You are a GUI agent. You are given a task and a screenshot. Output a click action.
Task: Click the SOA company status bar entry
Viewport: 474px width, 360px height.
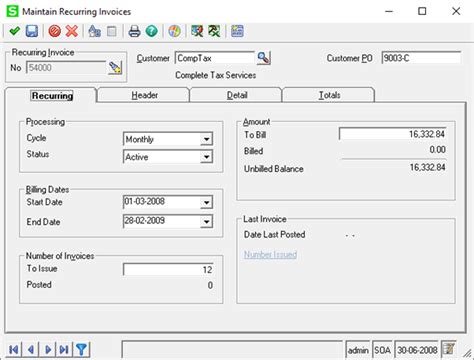point(382,350)
